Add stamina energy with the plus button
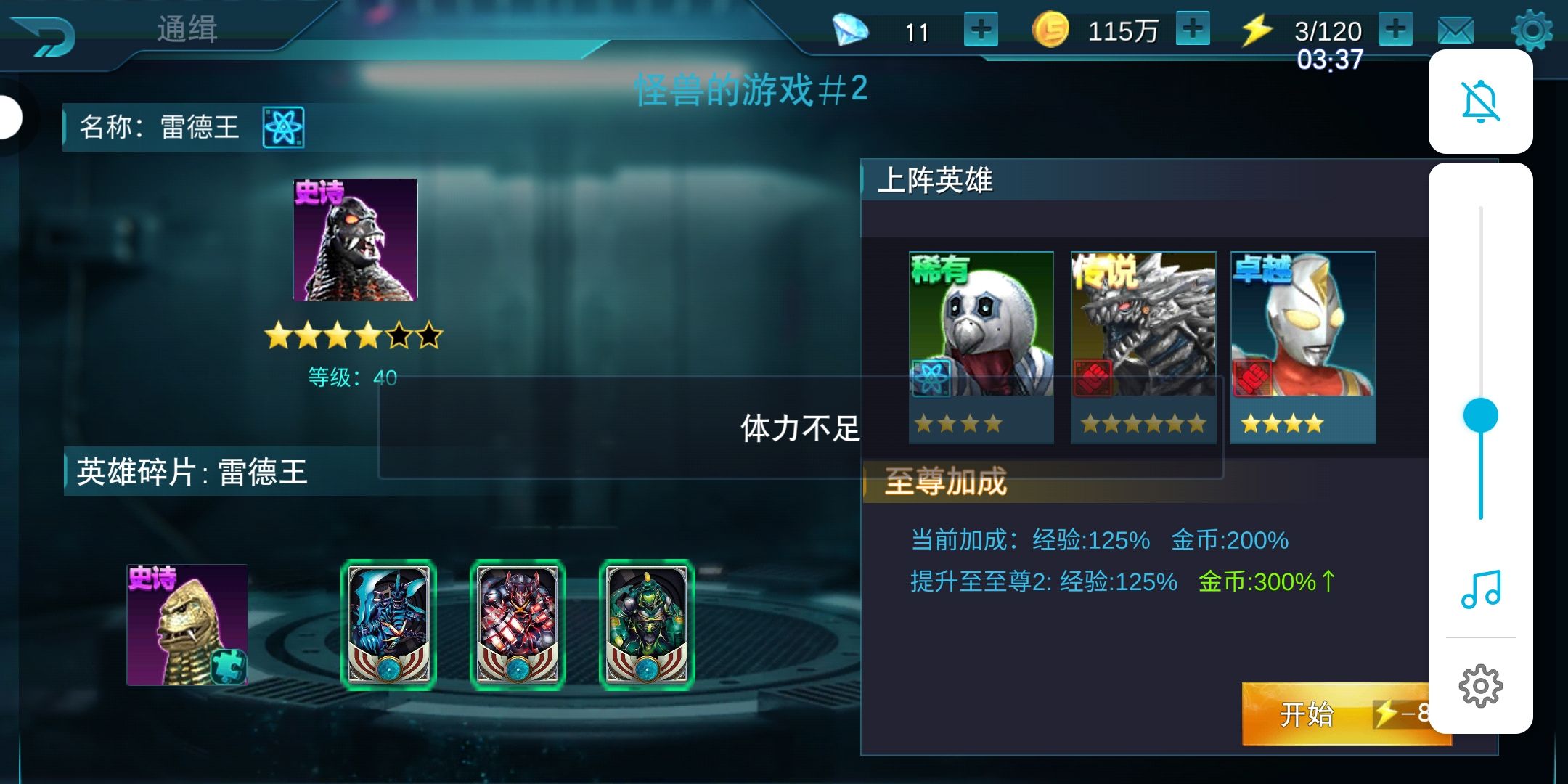The image size is (1568, 784). 1395,29
